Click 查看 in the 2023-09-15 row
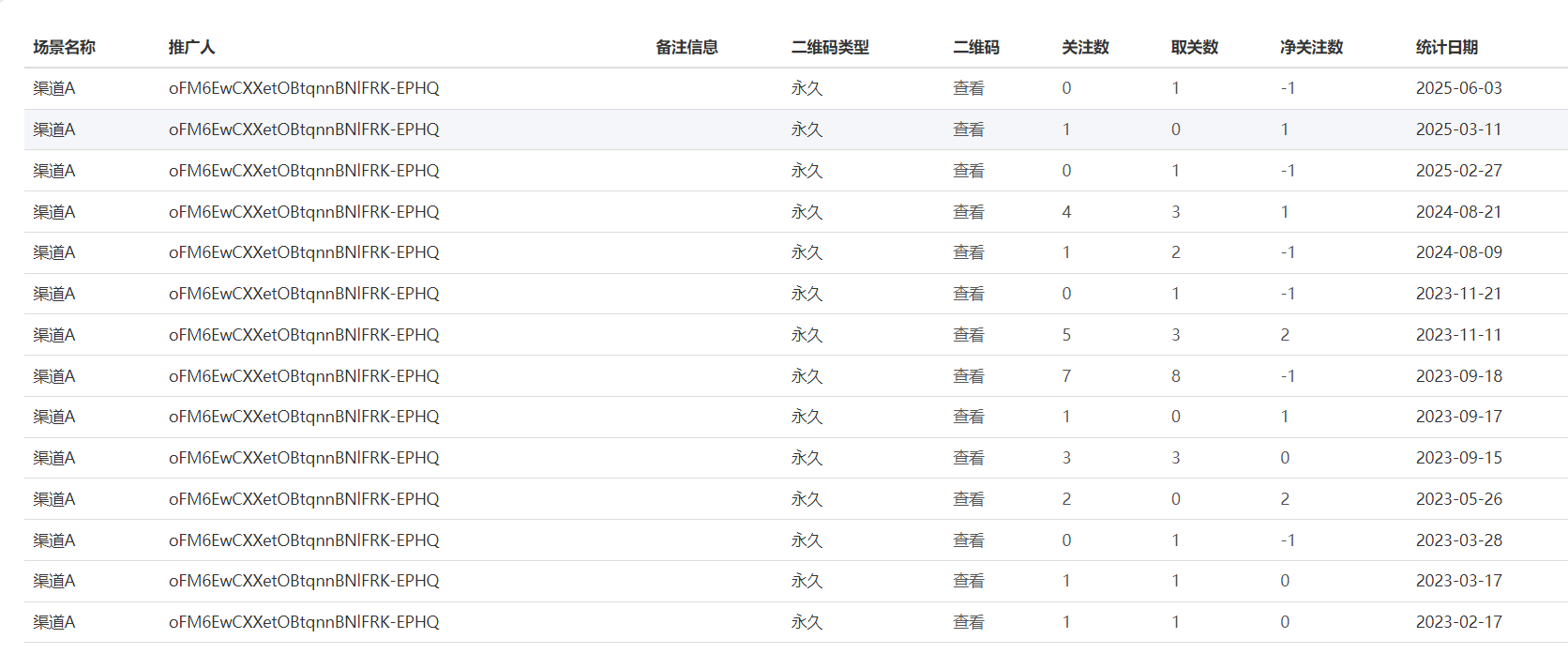This screenshot has width=1568, height=654. coord(968,458)
